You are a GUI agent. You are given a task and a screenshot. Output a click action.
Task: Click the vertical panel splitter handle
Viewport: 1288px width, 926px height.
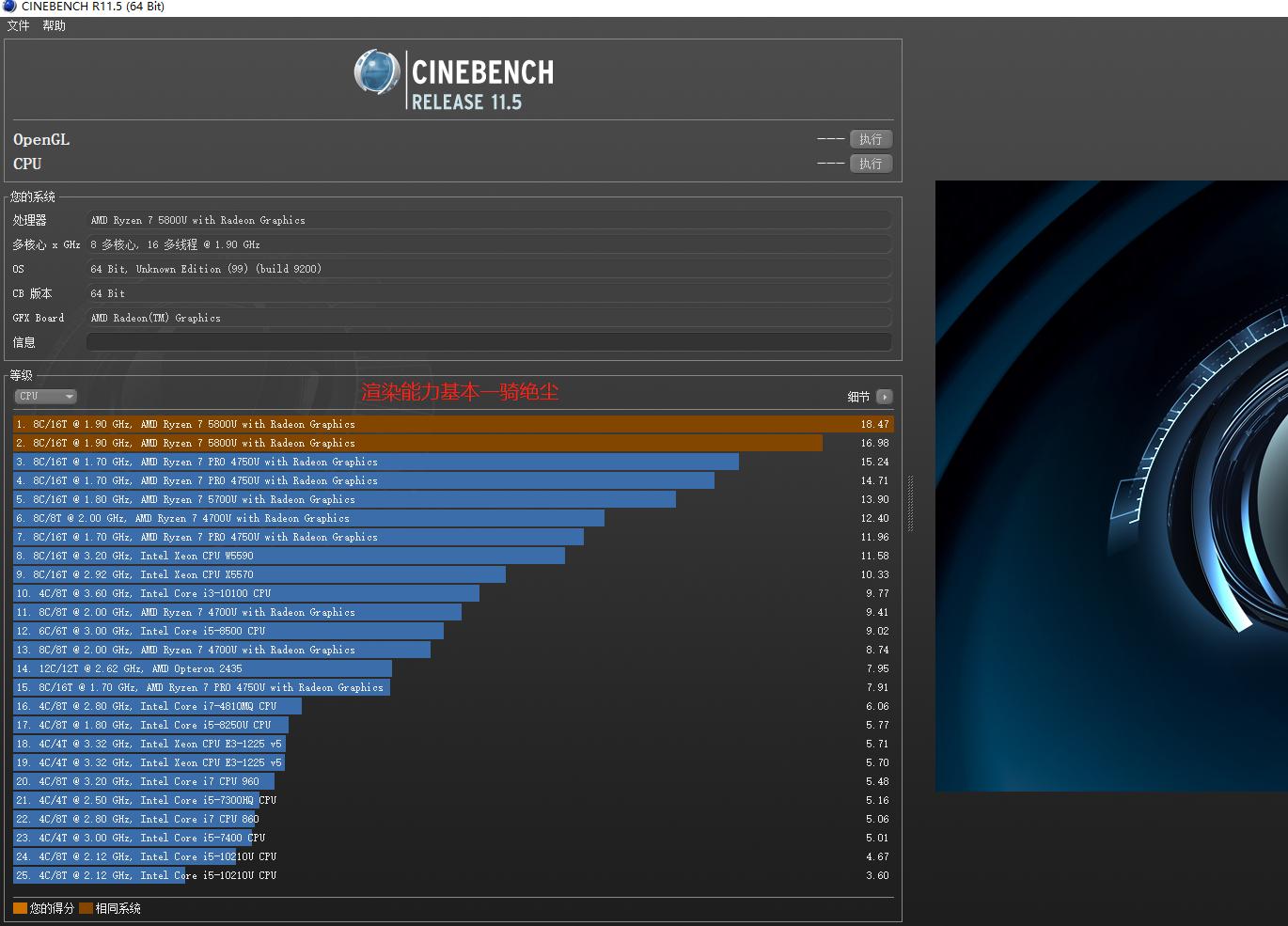point(909,503)
